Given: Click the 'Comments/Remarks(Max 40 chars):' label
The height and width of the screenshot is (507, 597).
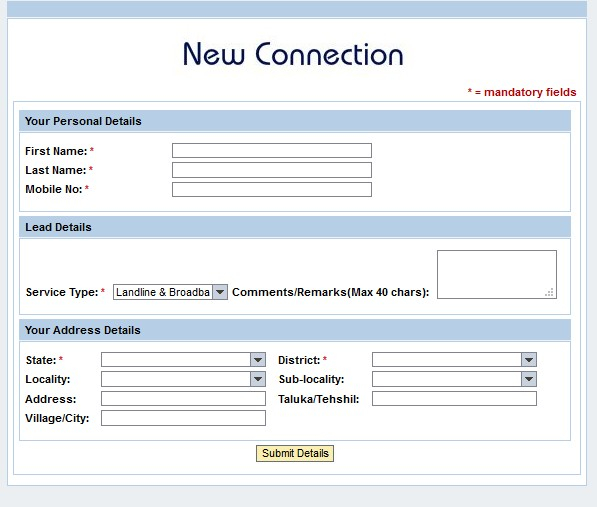Looking at the screenshot, I should (x=330, y=292).
